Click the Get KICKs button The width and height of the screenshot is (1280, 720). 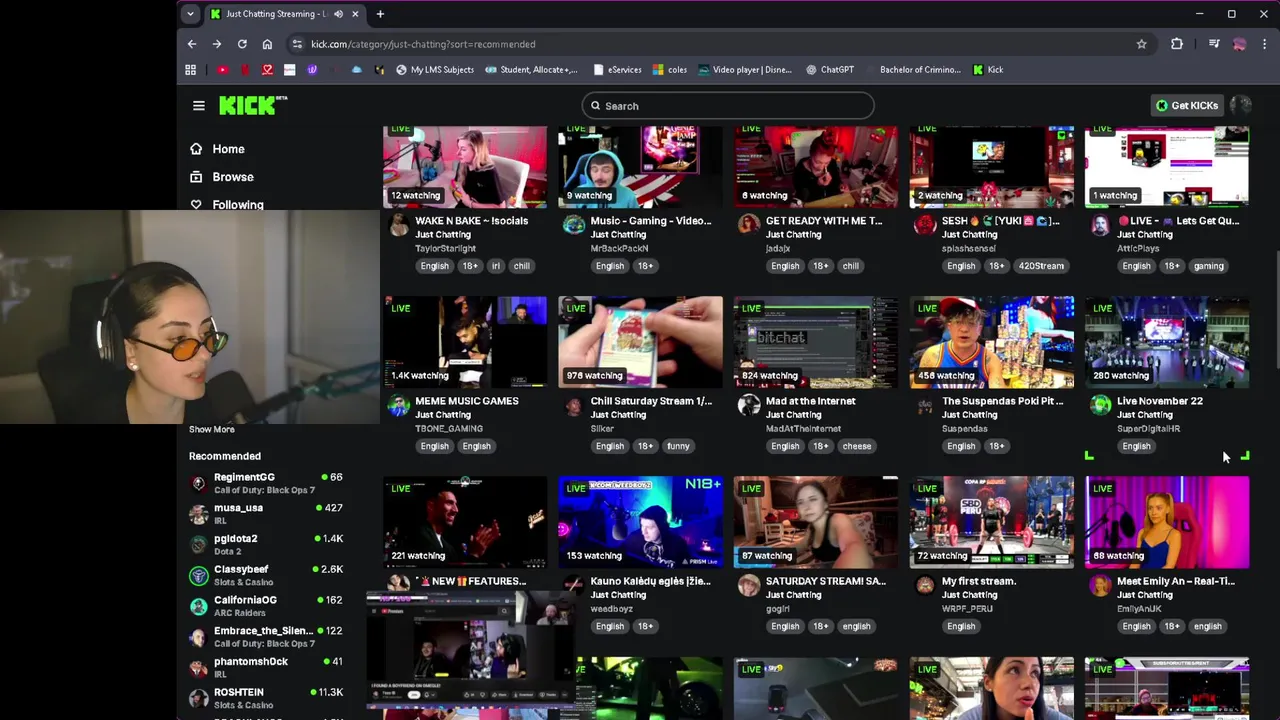tap(1187, 105)
